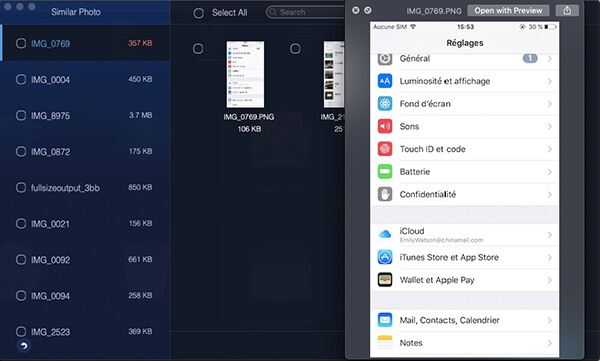
Task: Select fullsizeoutput_3bb in the sidebar list
Action: point(85,188)
